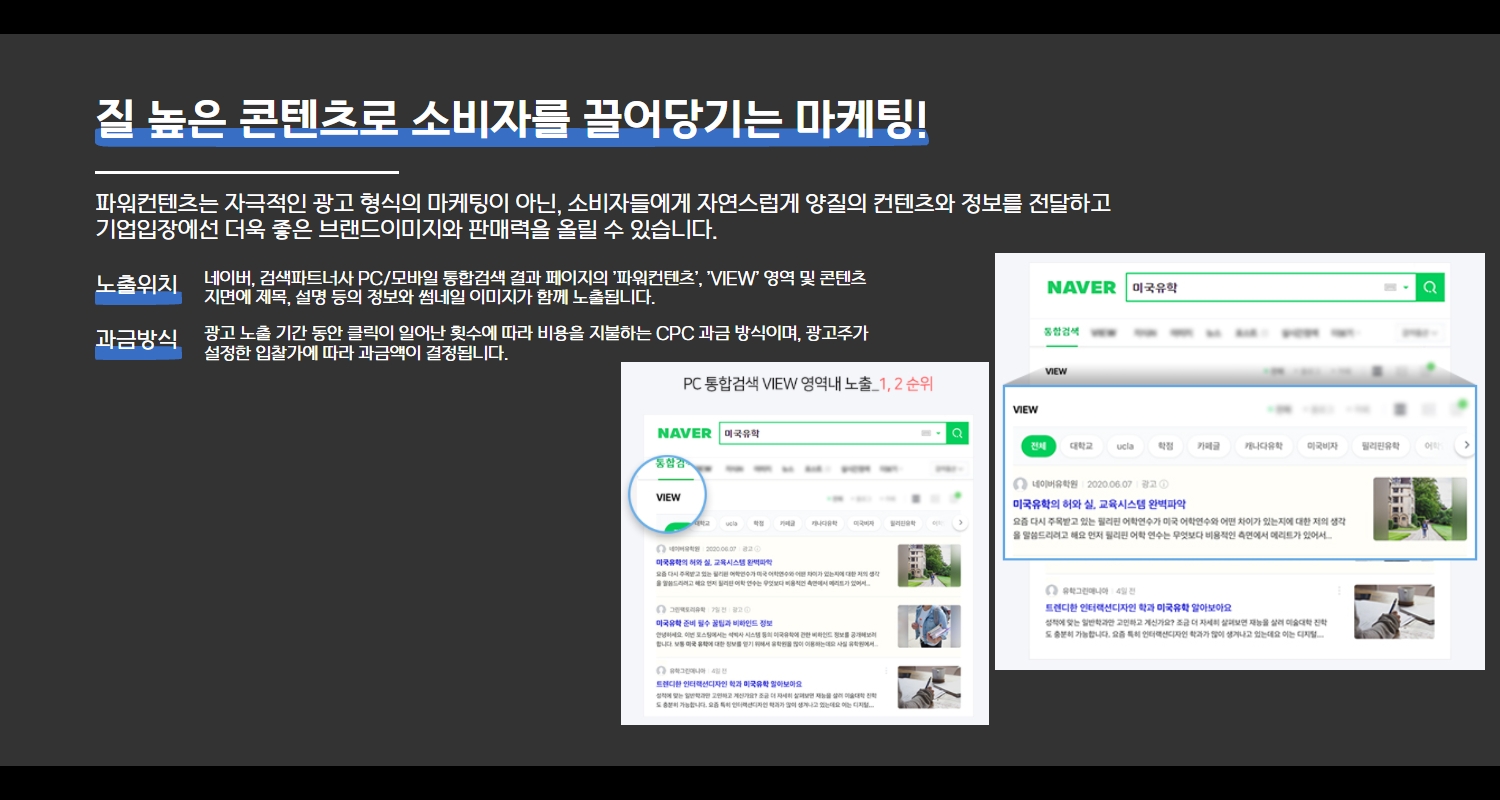1500x800 pixels.
Task: Open the more-options dots on the enlarged 유학그린매니아 post
Action: pos(1339,591)
